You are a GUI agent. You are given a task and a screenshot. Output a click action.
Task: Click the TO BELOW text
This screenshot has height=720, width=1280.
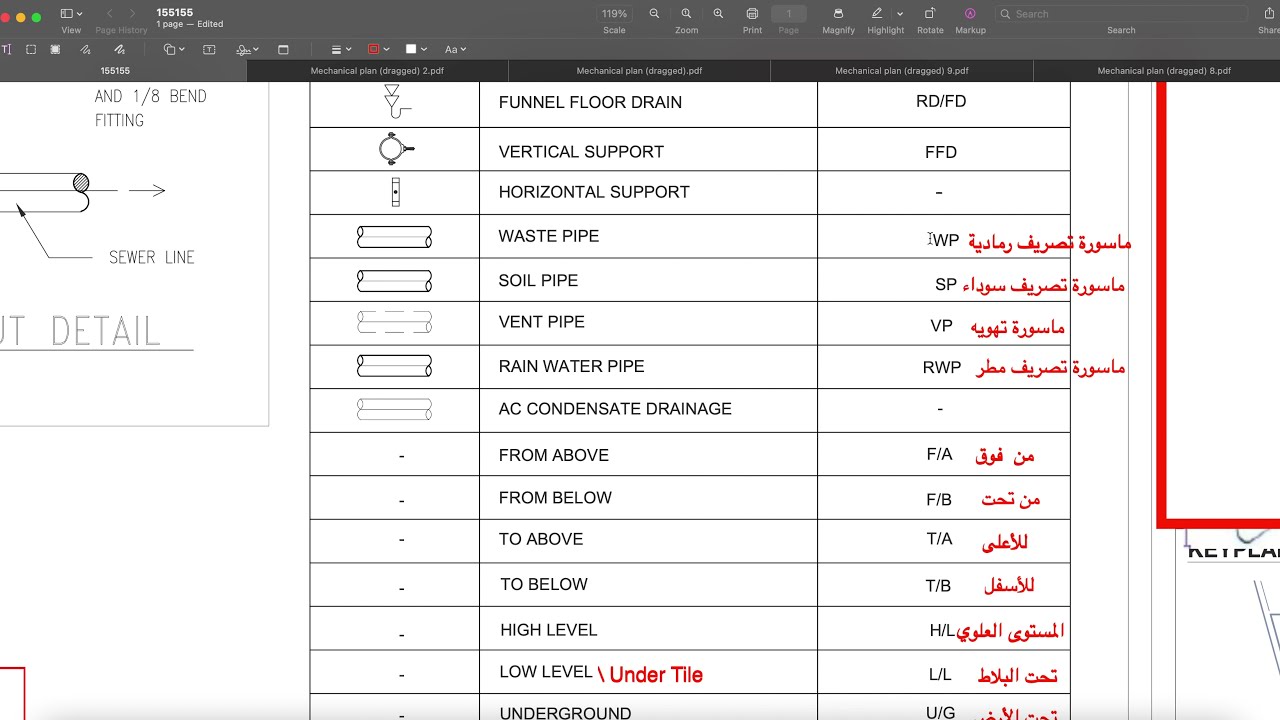point(544,584)
